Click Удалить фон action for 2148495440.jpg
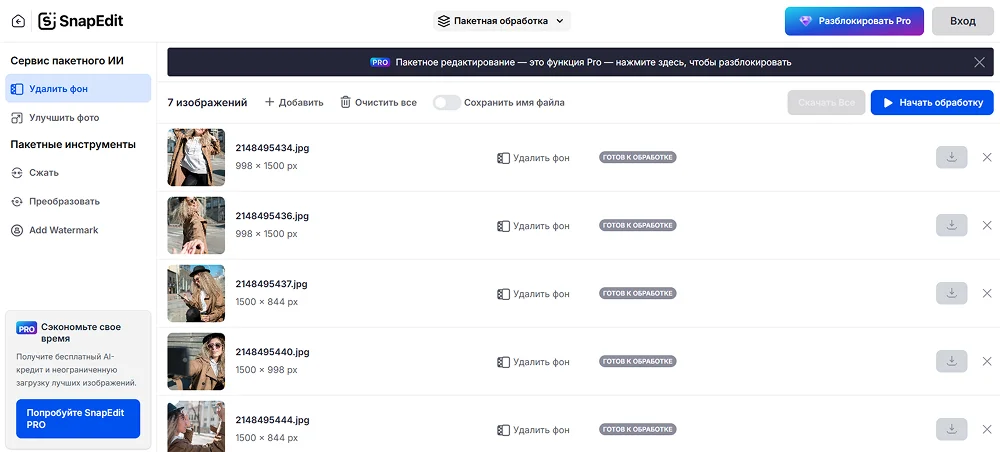 pyautogui.click(x=533, y=361)
